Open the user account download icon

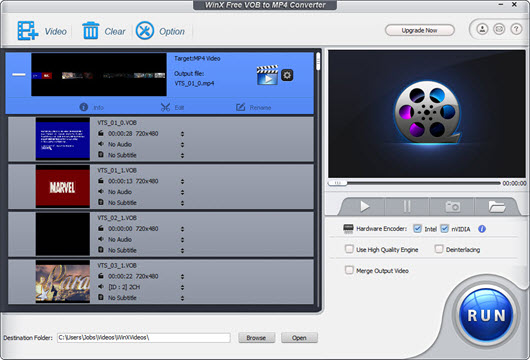click(482, 29)
